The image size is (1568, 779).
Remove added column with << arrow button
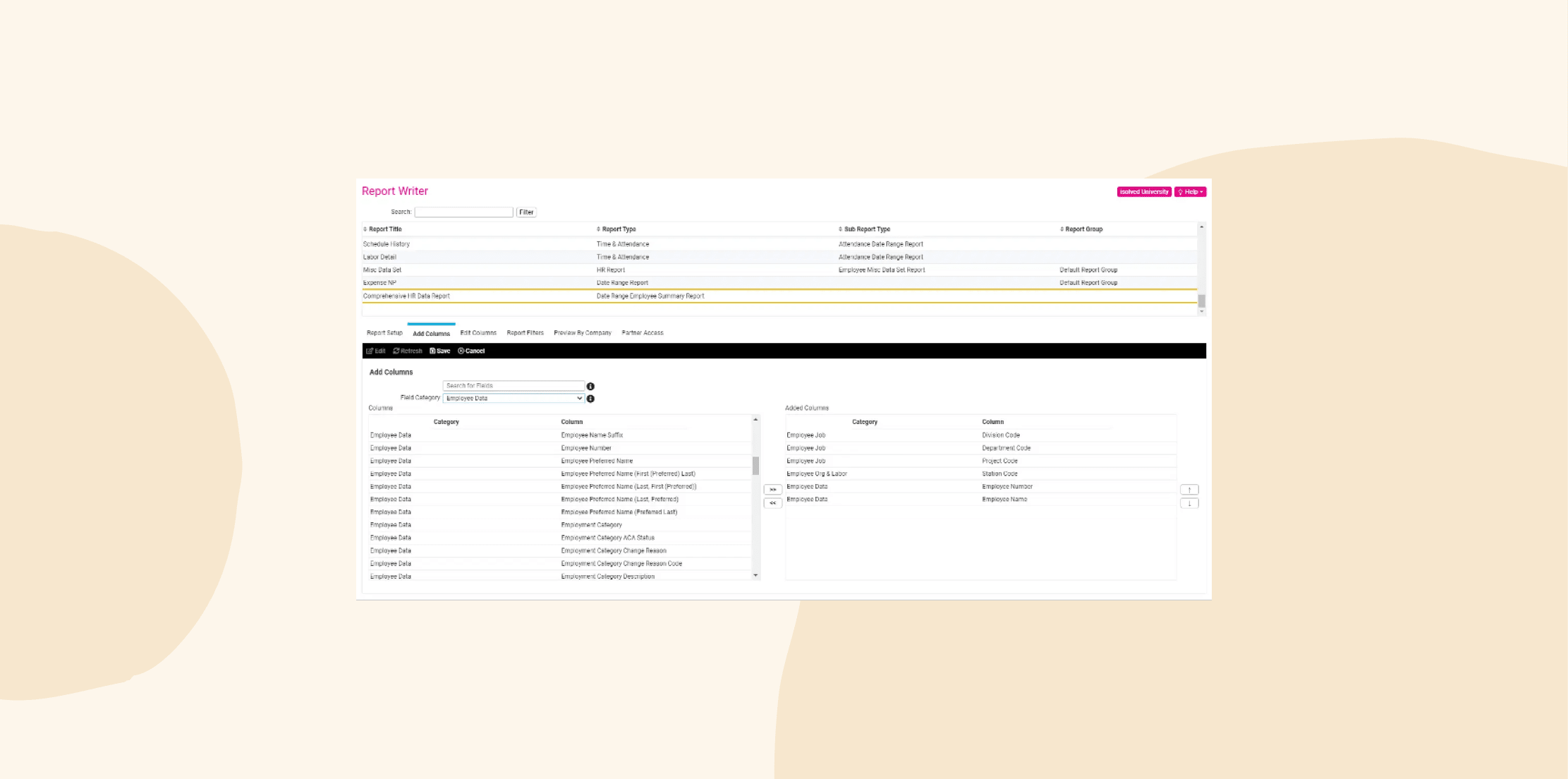pyautogui.click(x=772, y=503)
